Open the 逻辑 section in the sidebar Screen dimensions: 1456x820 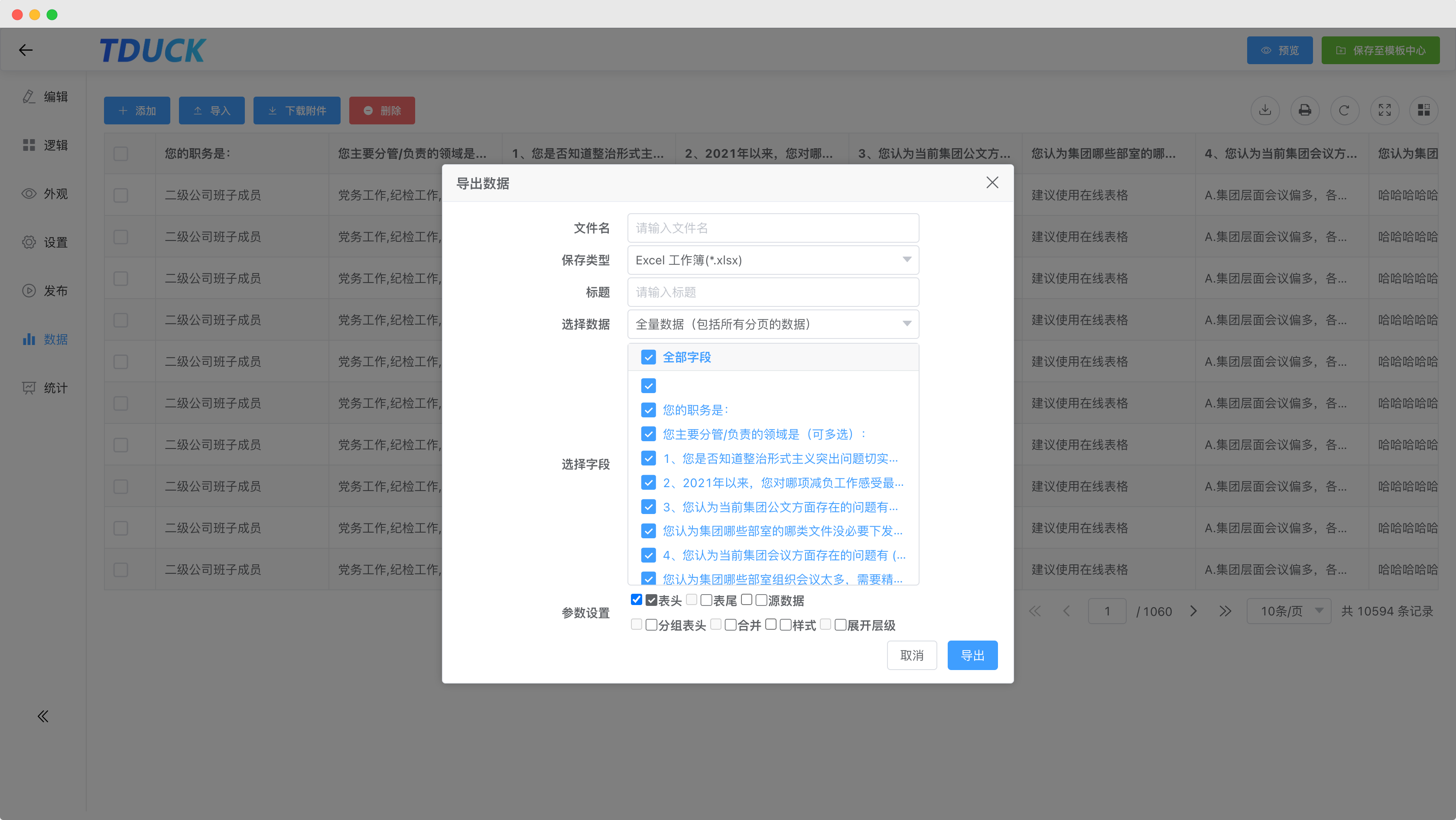tap(45, 145)
